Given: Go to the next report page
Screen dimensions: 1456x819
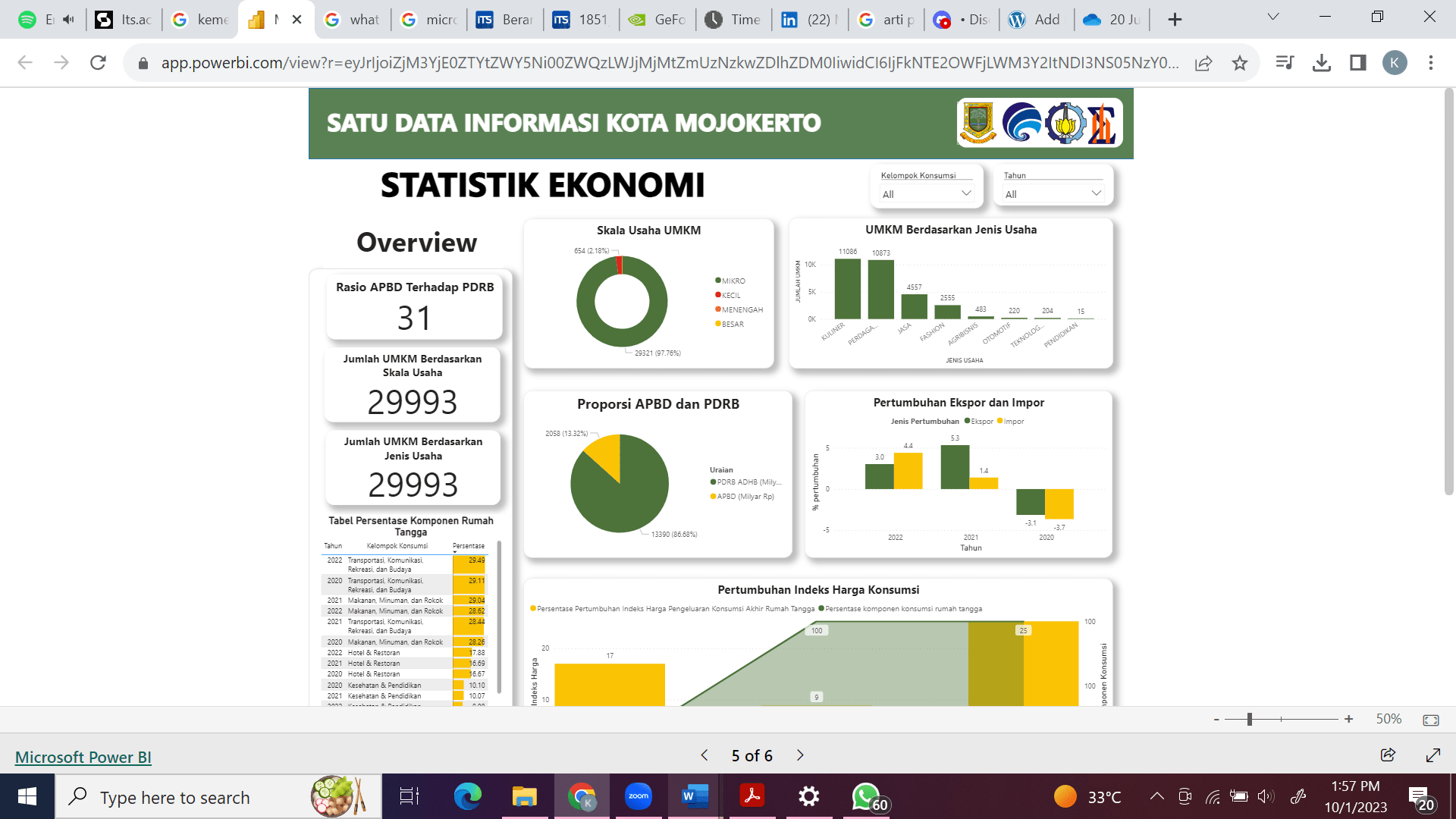Looking at the screenshot, I should pyautogui.click(x=800, y=755).
